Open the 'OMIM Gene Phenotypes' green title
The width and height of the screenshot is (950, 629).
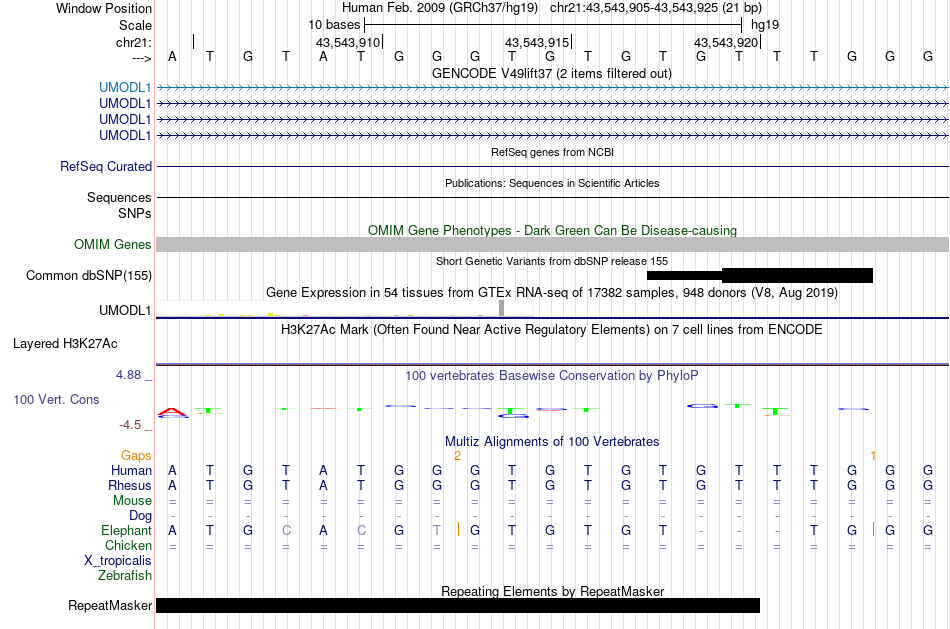pyautogui.click(x=552, y=230)
